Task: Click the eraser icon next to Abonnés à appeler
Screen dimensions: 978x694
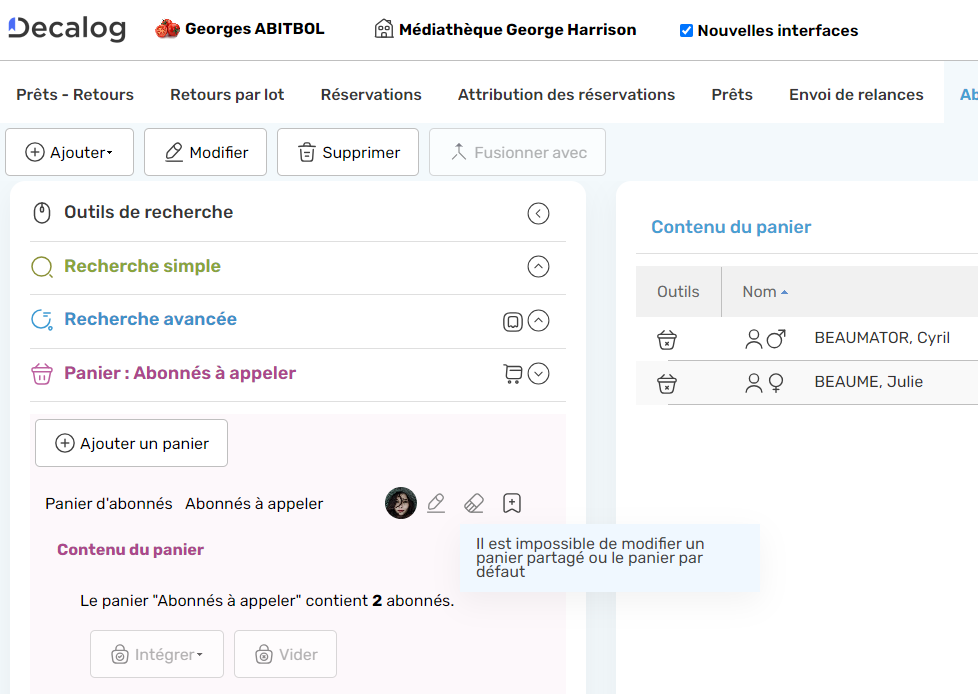Action: click(x=473, y=503)
